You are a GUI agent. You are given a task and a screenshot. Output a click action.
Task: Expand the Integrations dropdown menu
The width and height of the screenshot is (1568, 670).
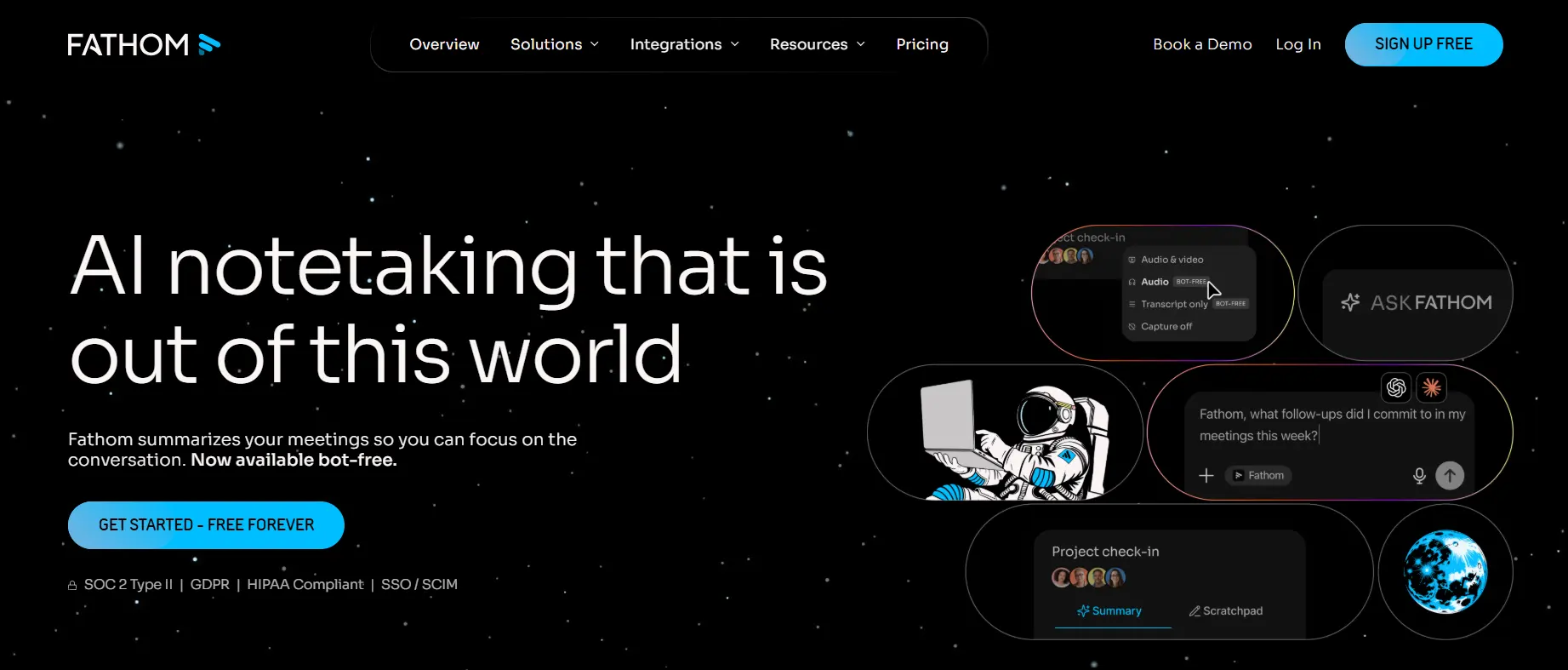tap(685, 44)
